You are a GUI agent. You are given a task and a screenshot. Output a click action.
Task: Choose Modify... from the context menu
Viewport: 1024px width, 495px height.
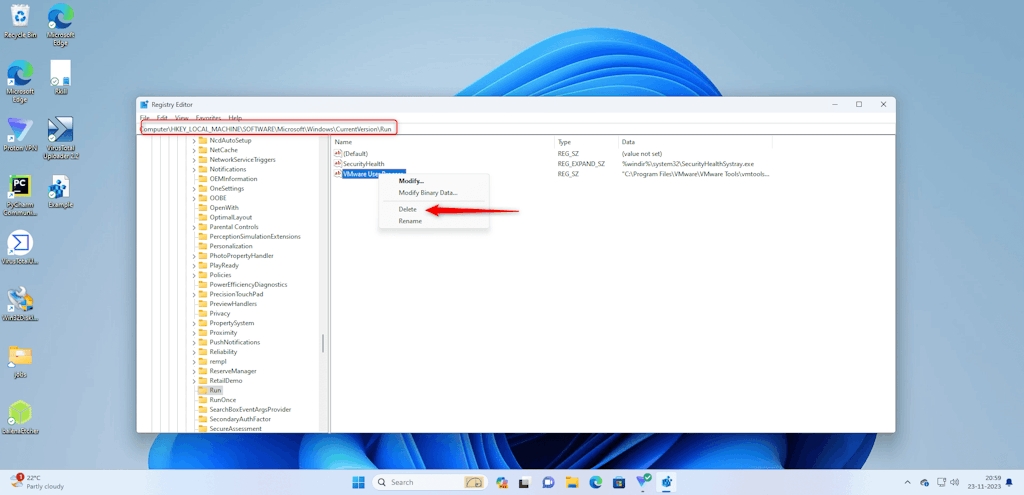click(411, 181)
